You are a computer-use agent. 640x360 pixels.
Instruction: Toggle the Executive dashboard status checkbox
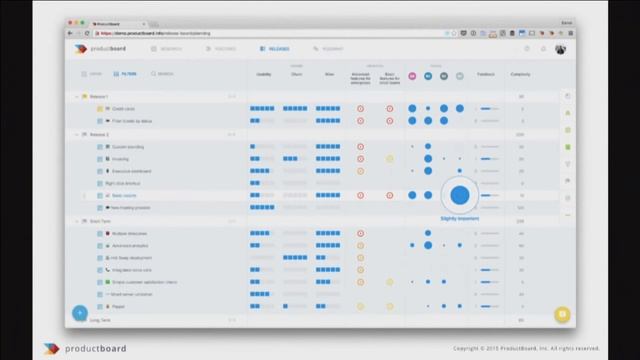[x=100, y=171]
